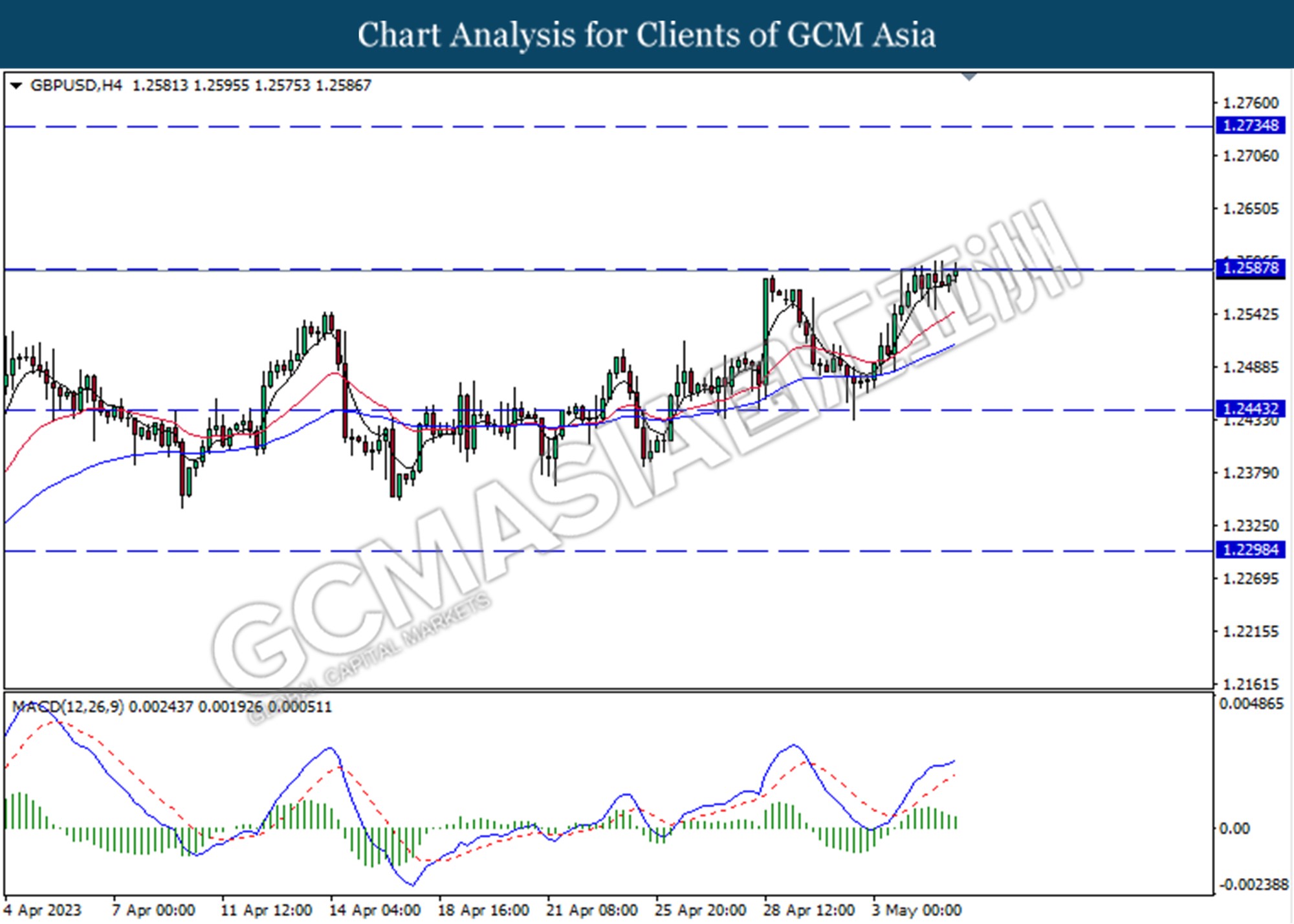Click the 1.25425 price axis value

1250,314
